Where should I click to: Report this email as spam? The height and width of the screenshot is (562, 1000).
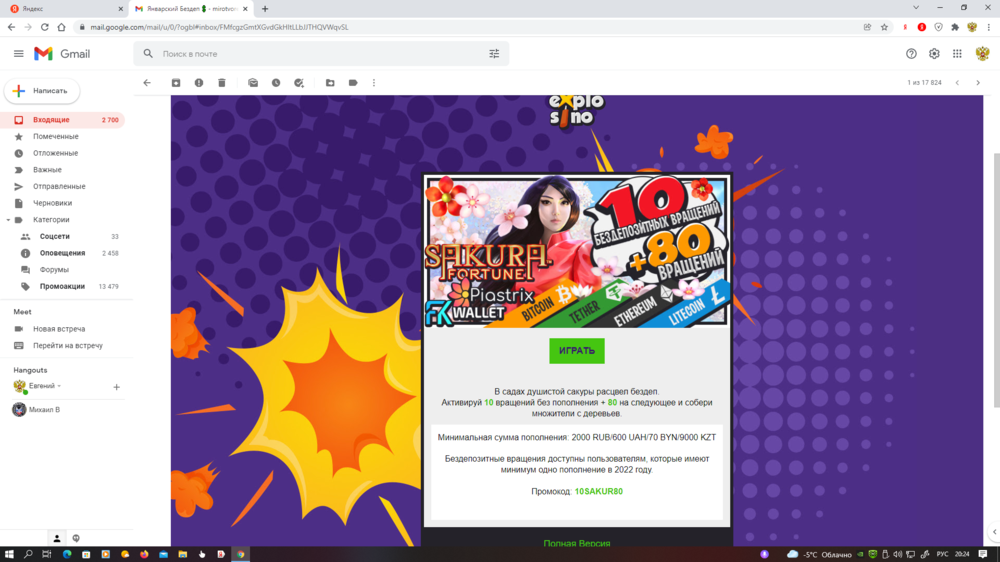click(x=199, y=83)
